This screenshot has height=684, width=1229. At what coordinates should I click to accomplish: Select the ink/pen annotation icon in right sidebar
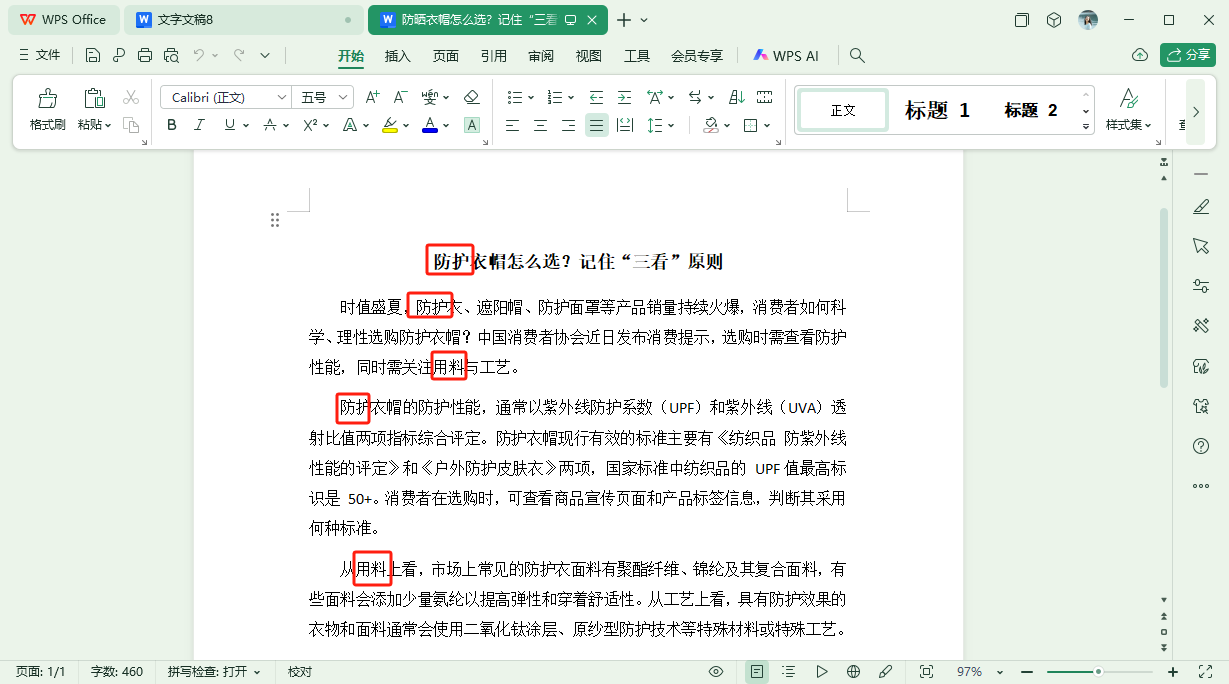pyautogui.click(x=1200, y=206)
